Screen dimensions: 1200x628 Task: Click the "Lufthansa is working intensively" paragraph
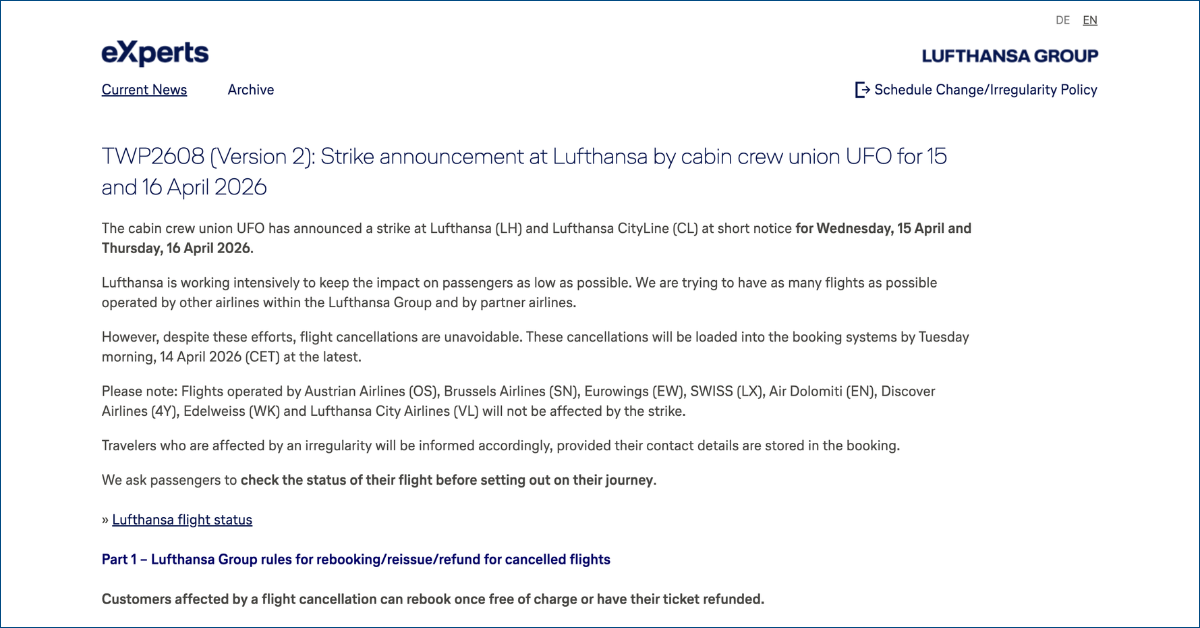click(519, 293)
